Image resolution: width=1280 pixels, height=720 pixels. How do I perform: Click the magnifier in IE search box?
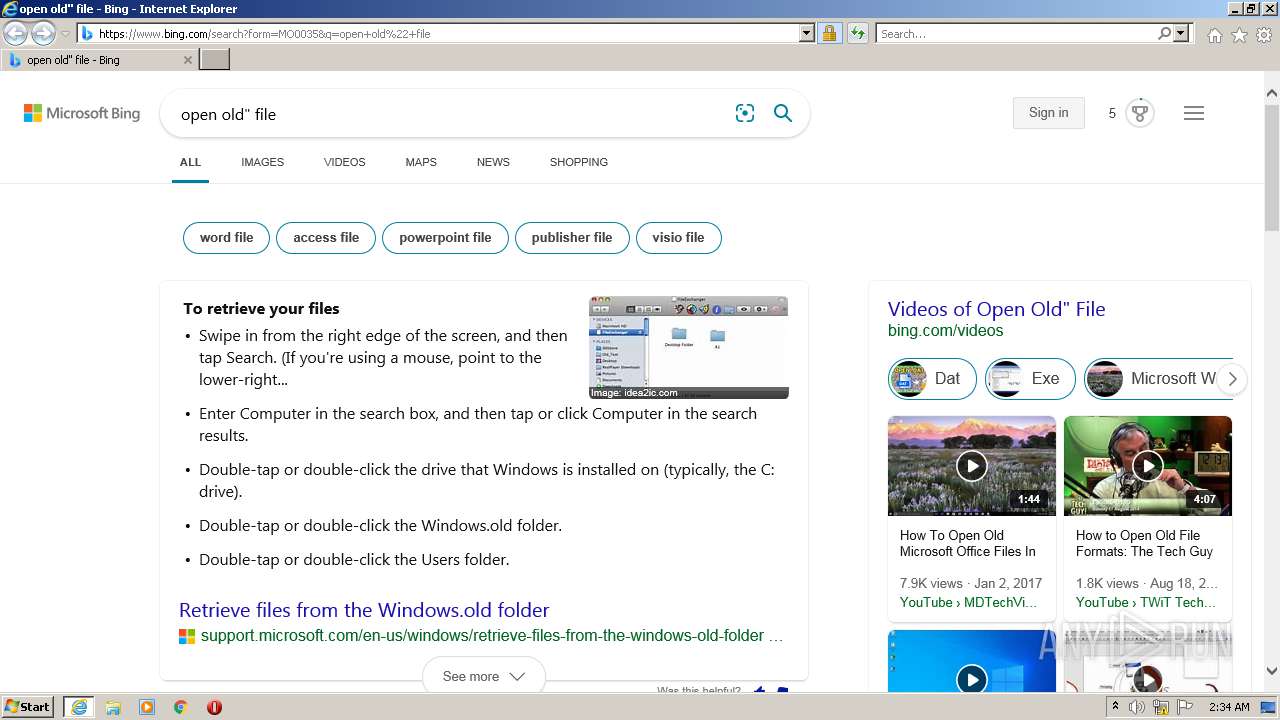[x=1164, y=33]
